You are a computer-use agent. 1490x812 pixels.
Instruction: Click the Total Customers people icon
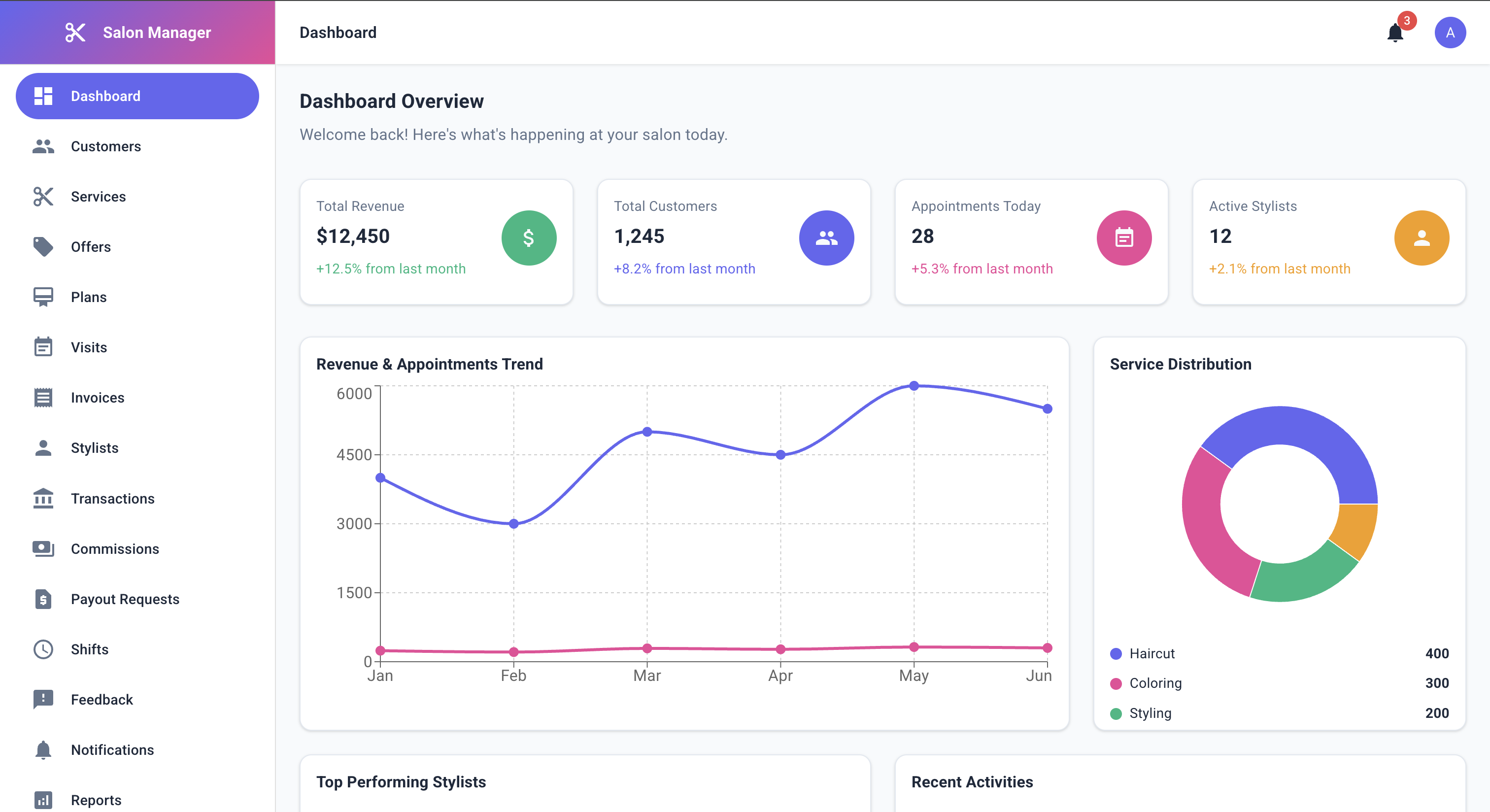click(x=826, y=237)
